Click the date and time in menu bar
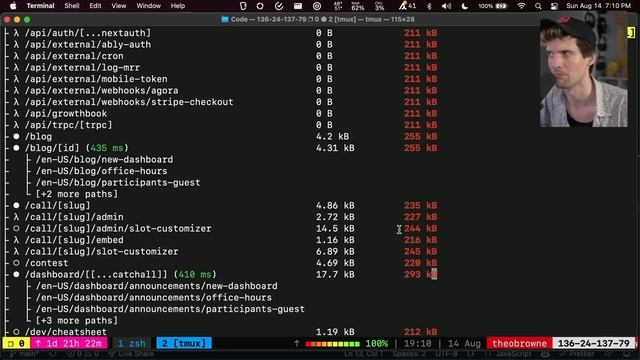Viewport: 640px width, 360px height. (598, 6)
